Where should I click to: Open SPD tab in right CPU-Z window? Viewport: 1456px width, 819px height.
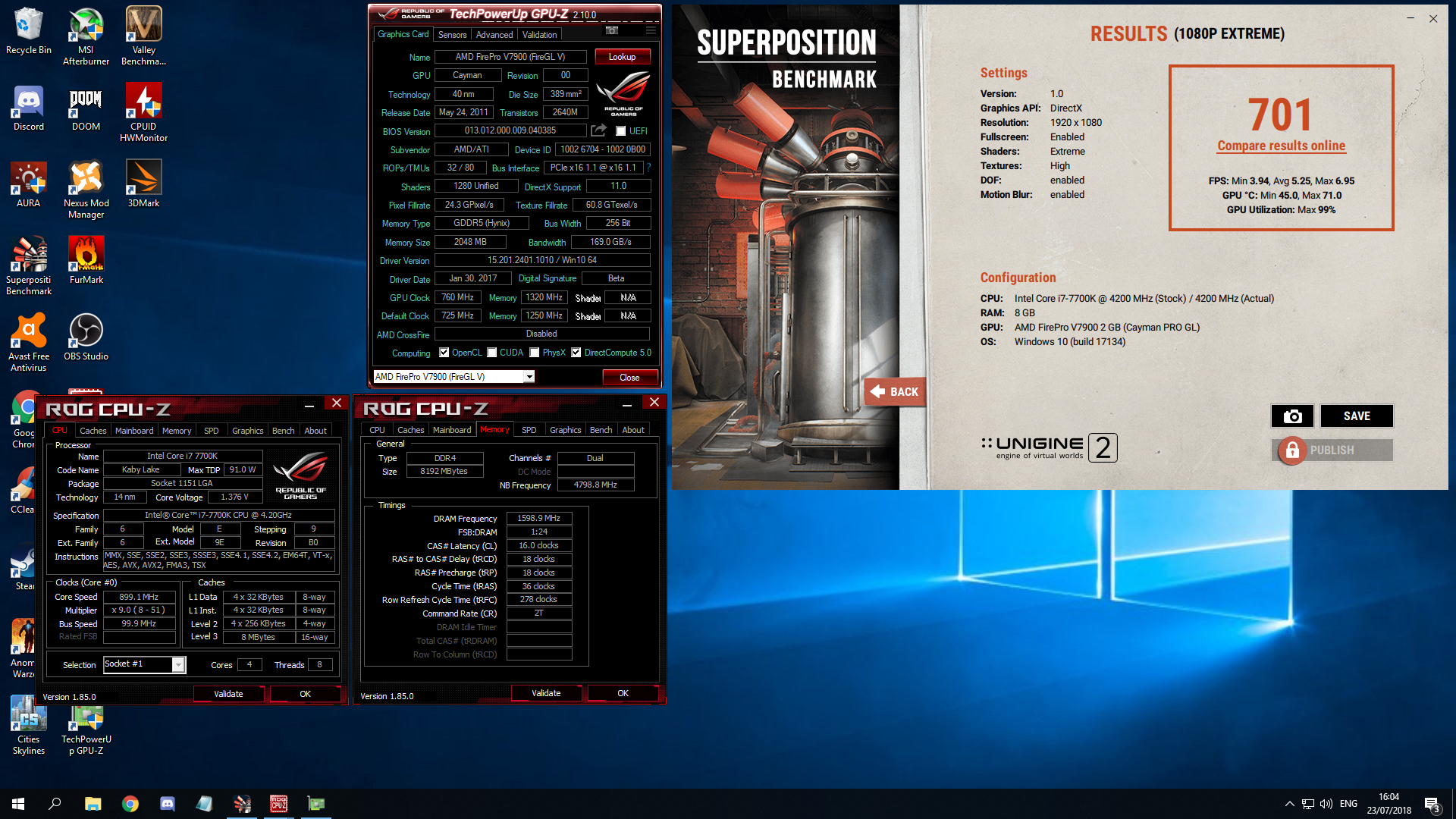coord(529,430)
